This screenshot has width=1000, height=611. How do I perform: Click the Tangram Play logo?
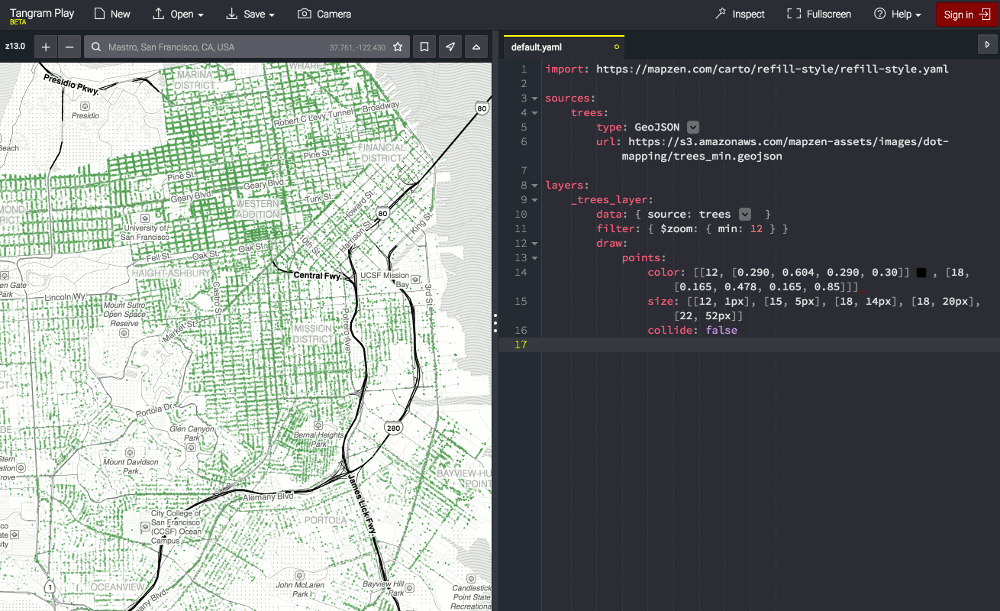tap(42, 15)
